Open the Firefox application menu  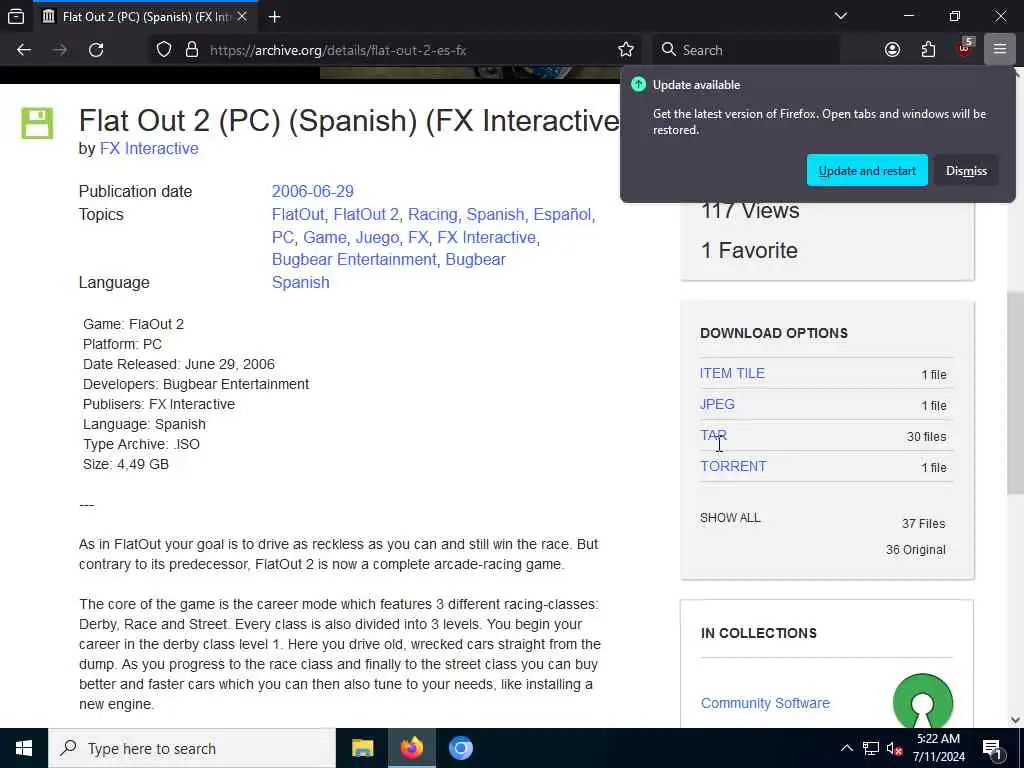tap(999, 50)
